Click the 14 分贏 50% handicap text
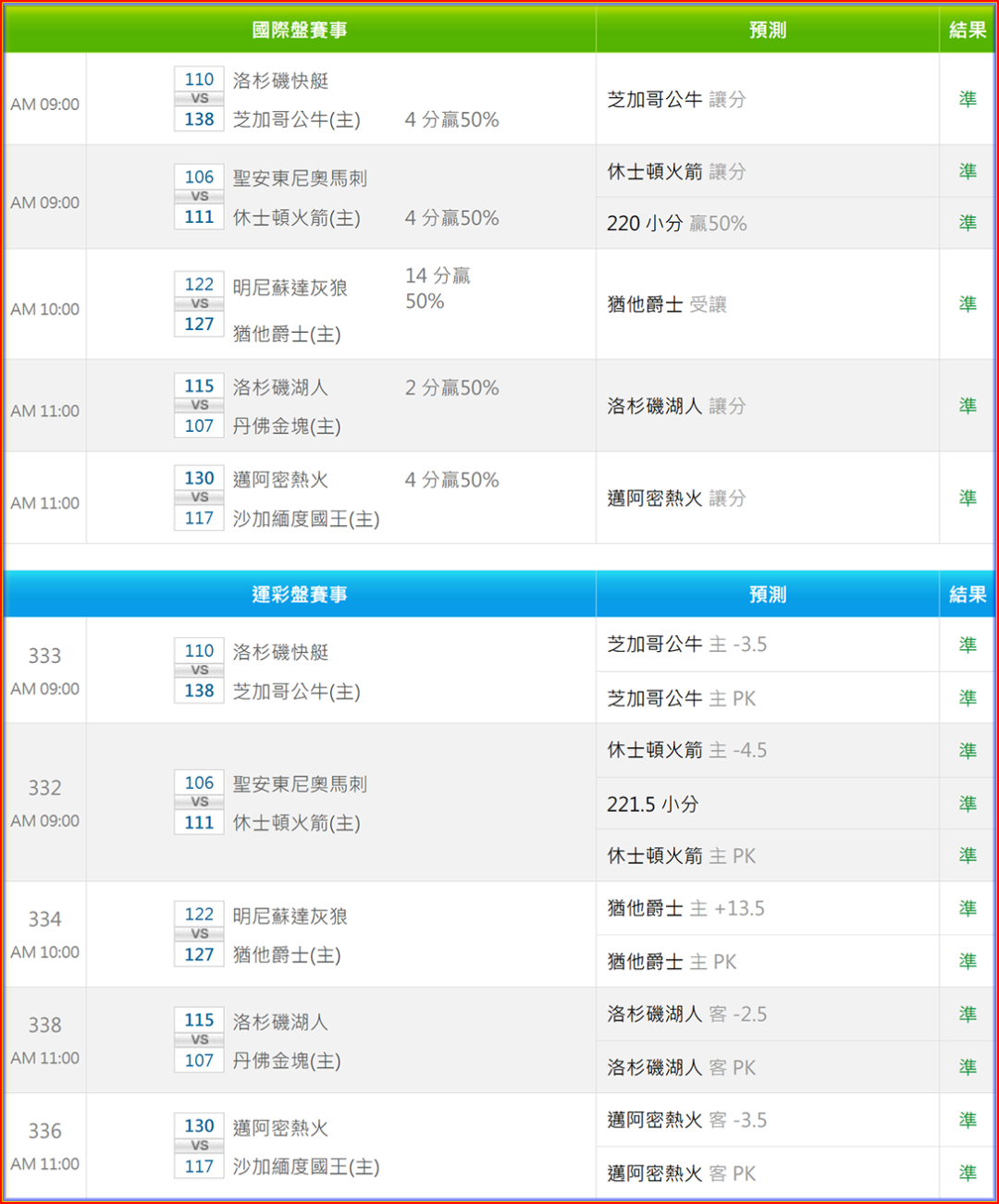Screen dimensions: 999x1204 pyautogui.click(x=438, y=289)
